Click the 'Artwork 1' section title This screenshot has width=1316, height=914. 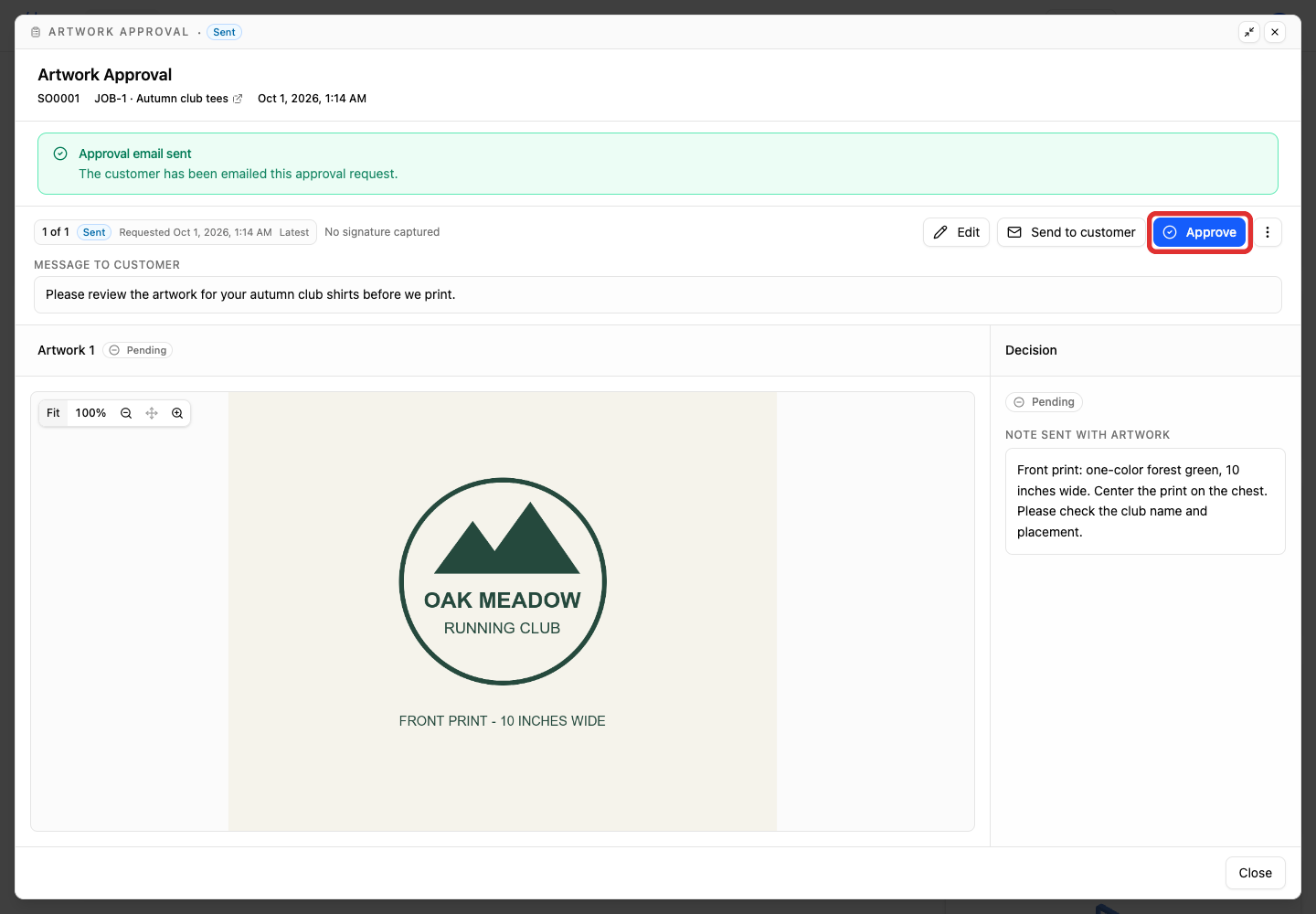66,350
